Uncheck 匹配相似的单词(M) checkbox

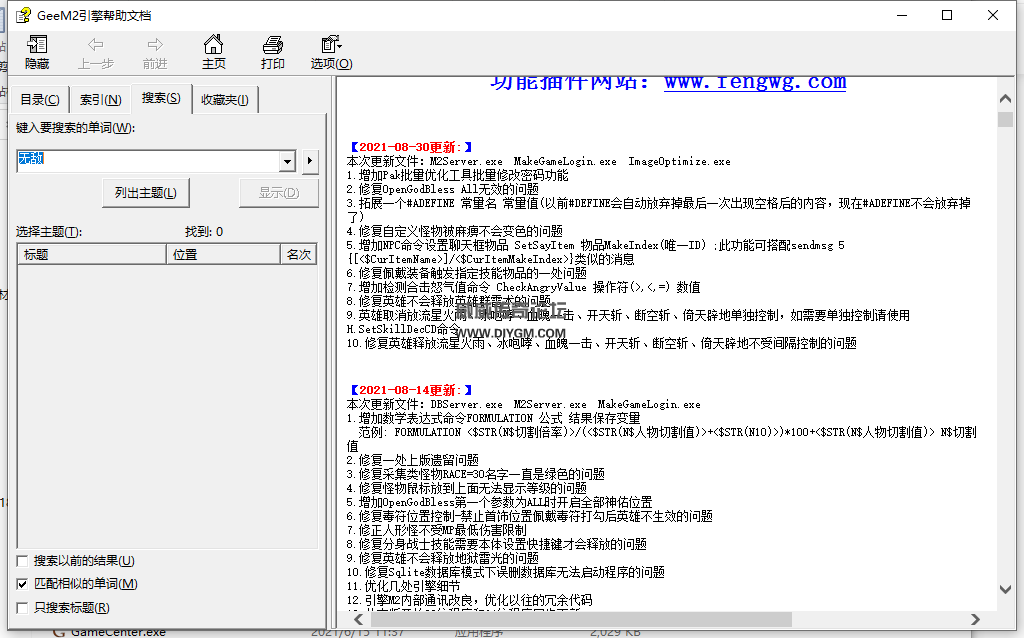(x=22, y=584)
